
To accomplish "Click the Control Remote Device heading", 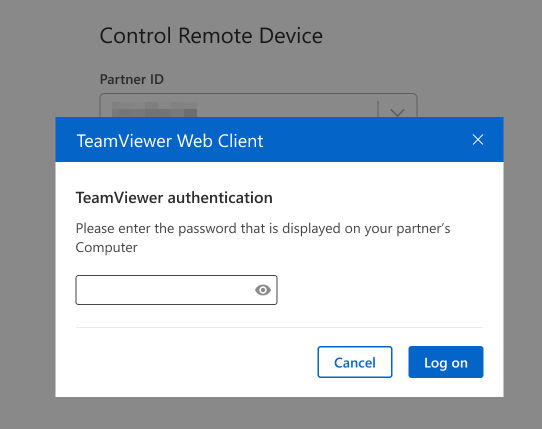I will [211, 36].
